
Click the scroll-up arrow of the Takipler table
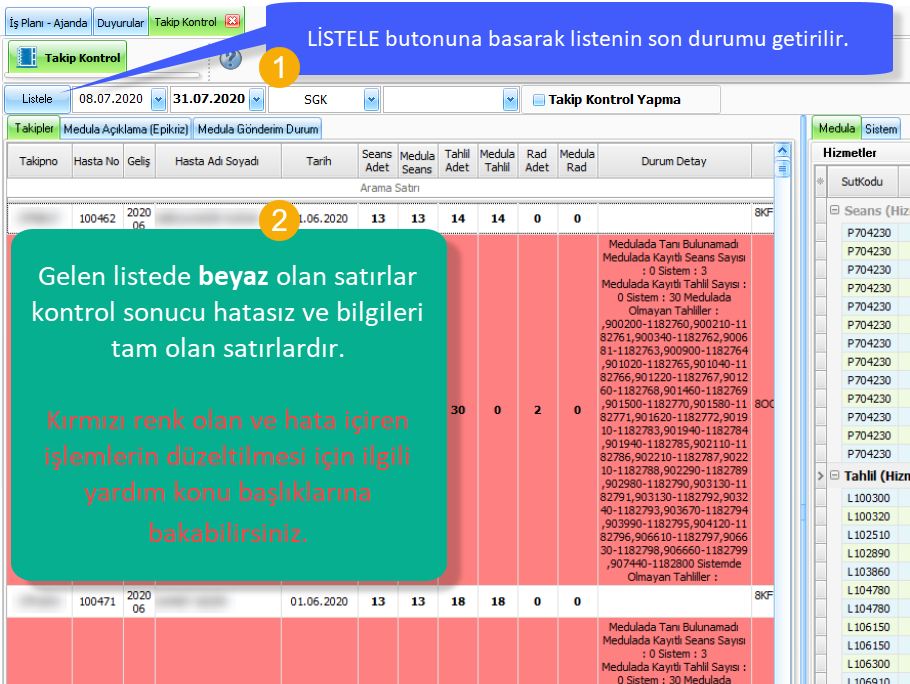click(x=782, y=151)
